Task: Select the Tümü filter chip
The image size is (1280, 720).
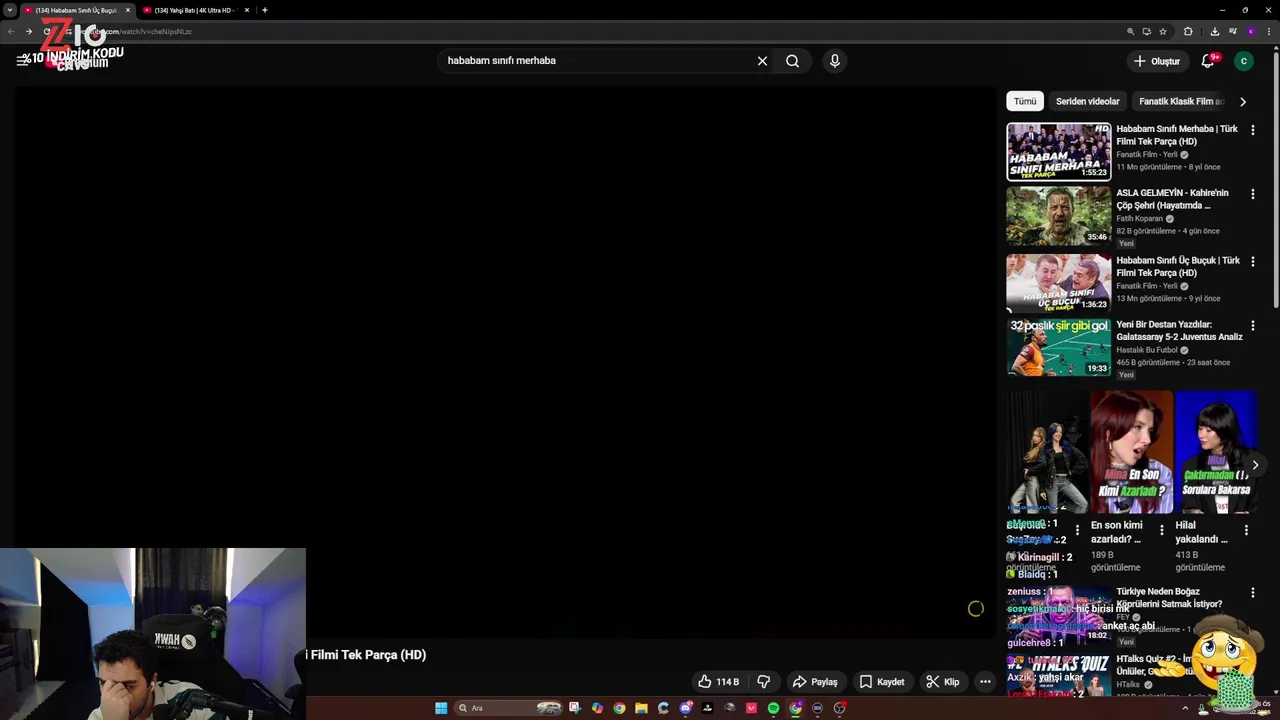Action: point(1025,101)
